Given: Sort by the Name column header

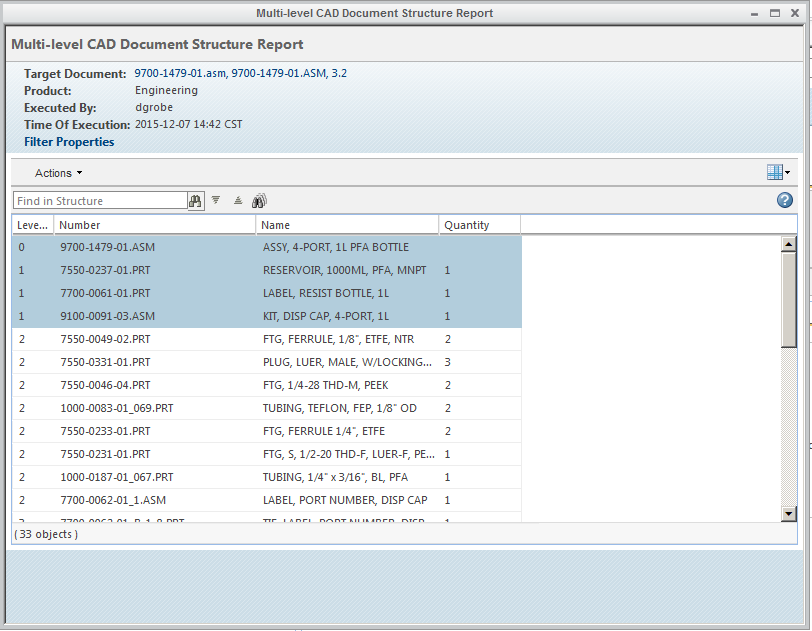Looking at the screenshot, I should (x=347, y=225).
